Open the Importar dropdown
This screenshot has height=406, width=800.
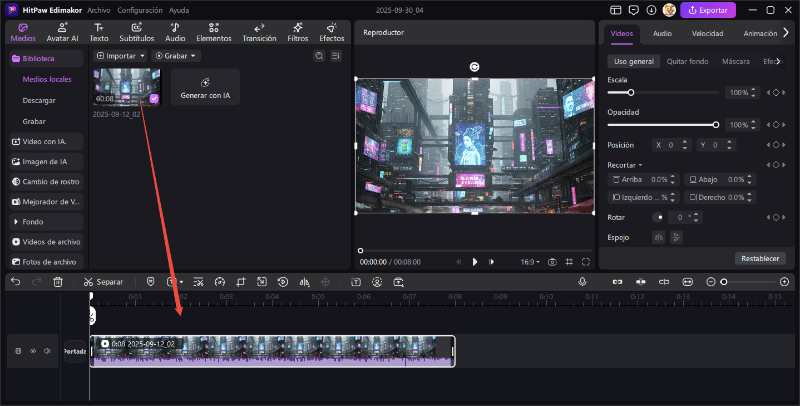point(121,56)
